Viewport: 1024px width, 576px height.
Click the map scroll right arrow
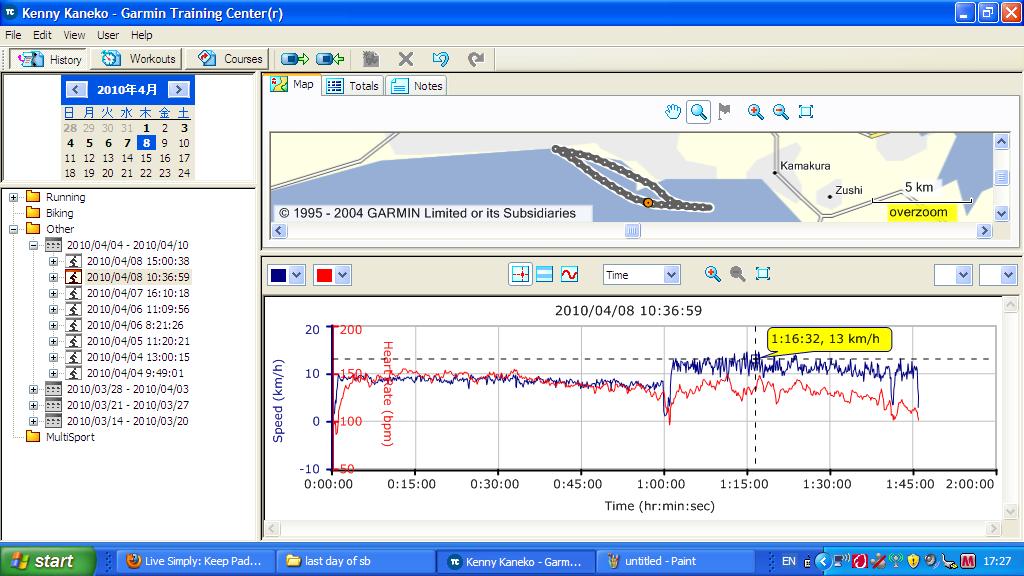[x=984, y=231]
